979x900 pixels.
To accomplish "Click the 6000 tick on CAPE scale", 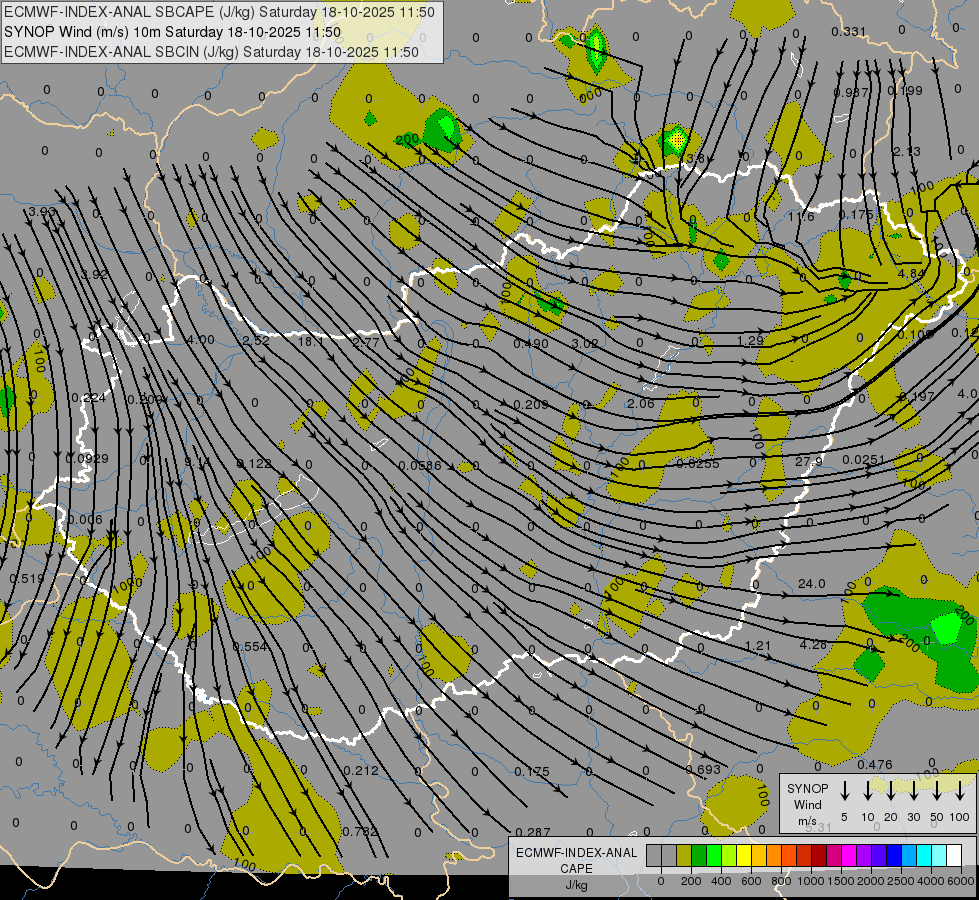I will tap(962, 881).
